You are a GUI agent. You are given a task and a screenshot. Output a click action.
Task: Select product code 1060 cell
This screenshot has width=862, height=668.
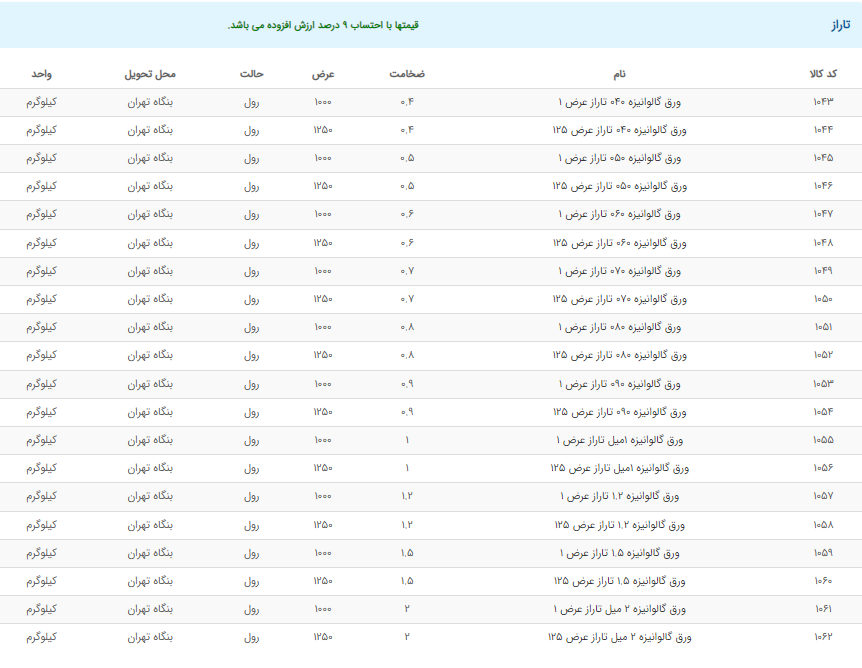(x=823, y=581)
